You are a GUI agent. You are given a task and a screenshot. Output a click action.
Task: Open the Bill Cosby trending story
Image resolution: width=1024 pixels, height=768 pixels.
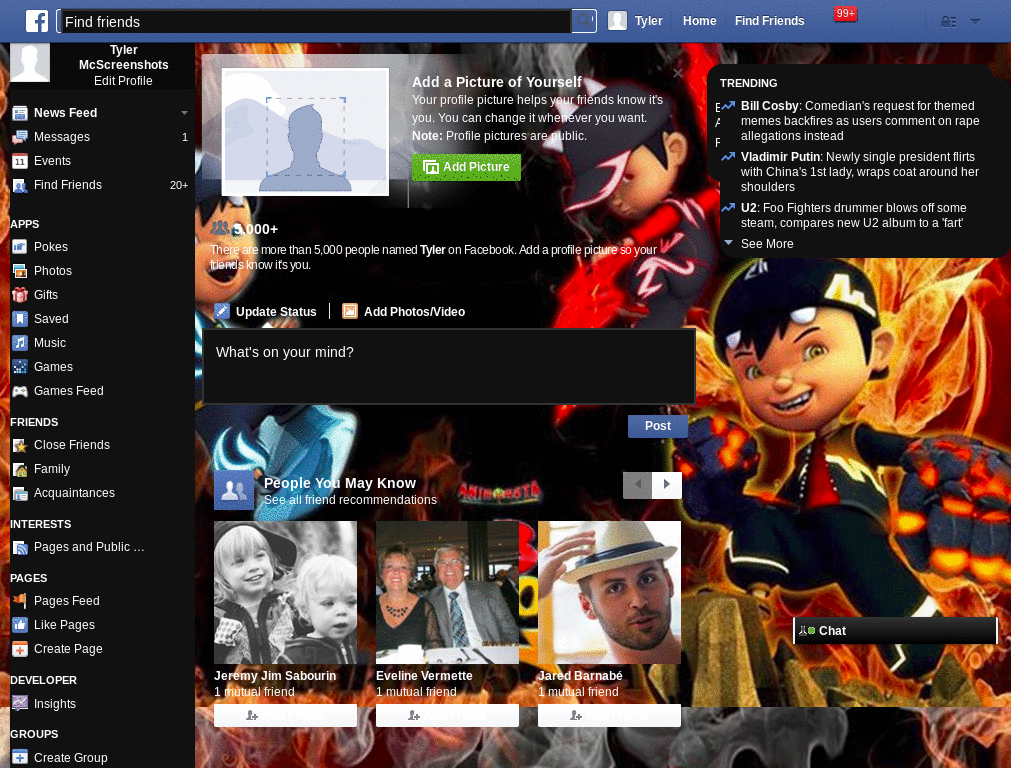tap(859, 121)
